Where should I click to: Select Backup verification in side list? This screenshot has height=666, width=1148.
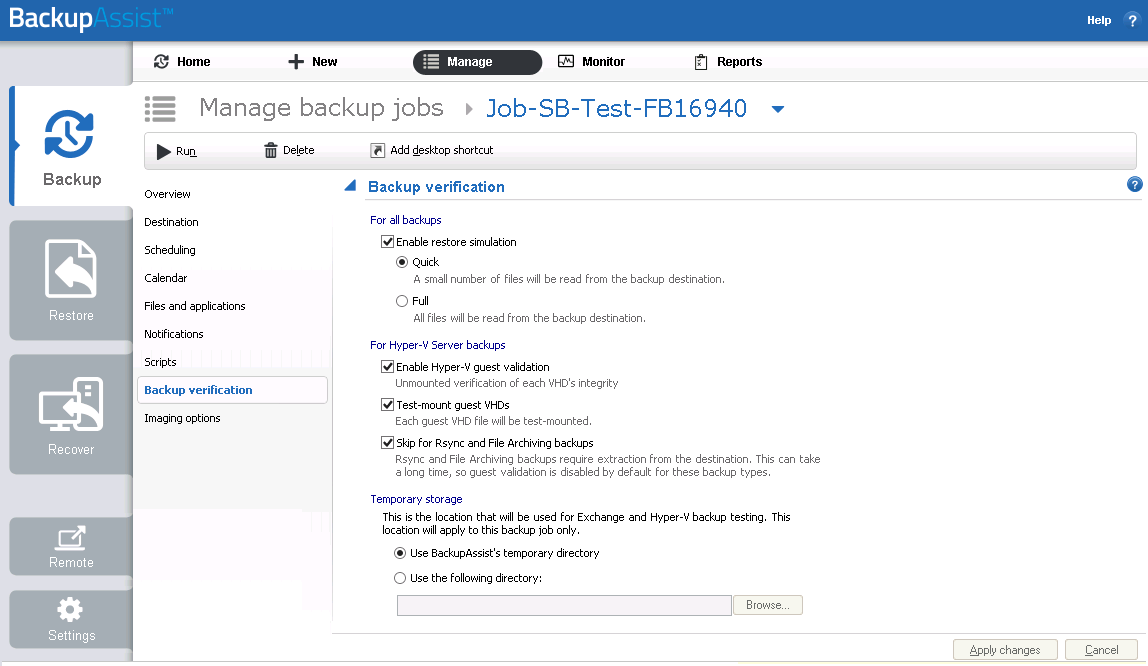click(232, 390)
